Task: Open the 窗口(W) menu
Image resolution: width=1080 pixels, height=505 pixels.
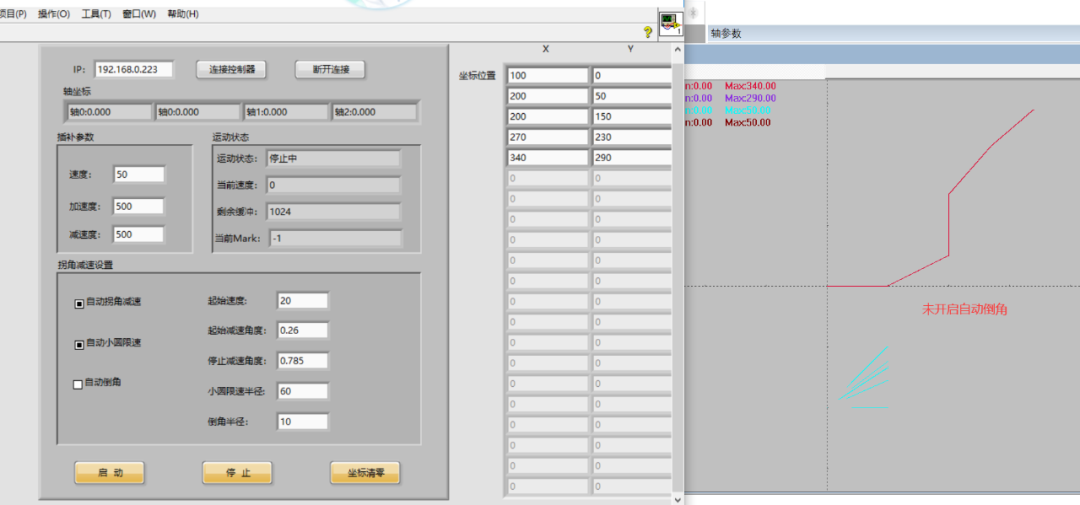Action: click(139, 14)
